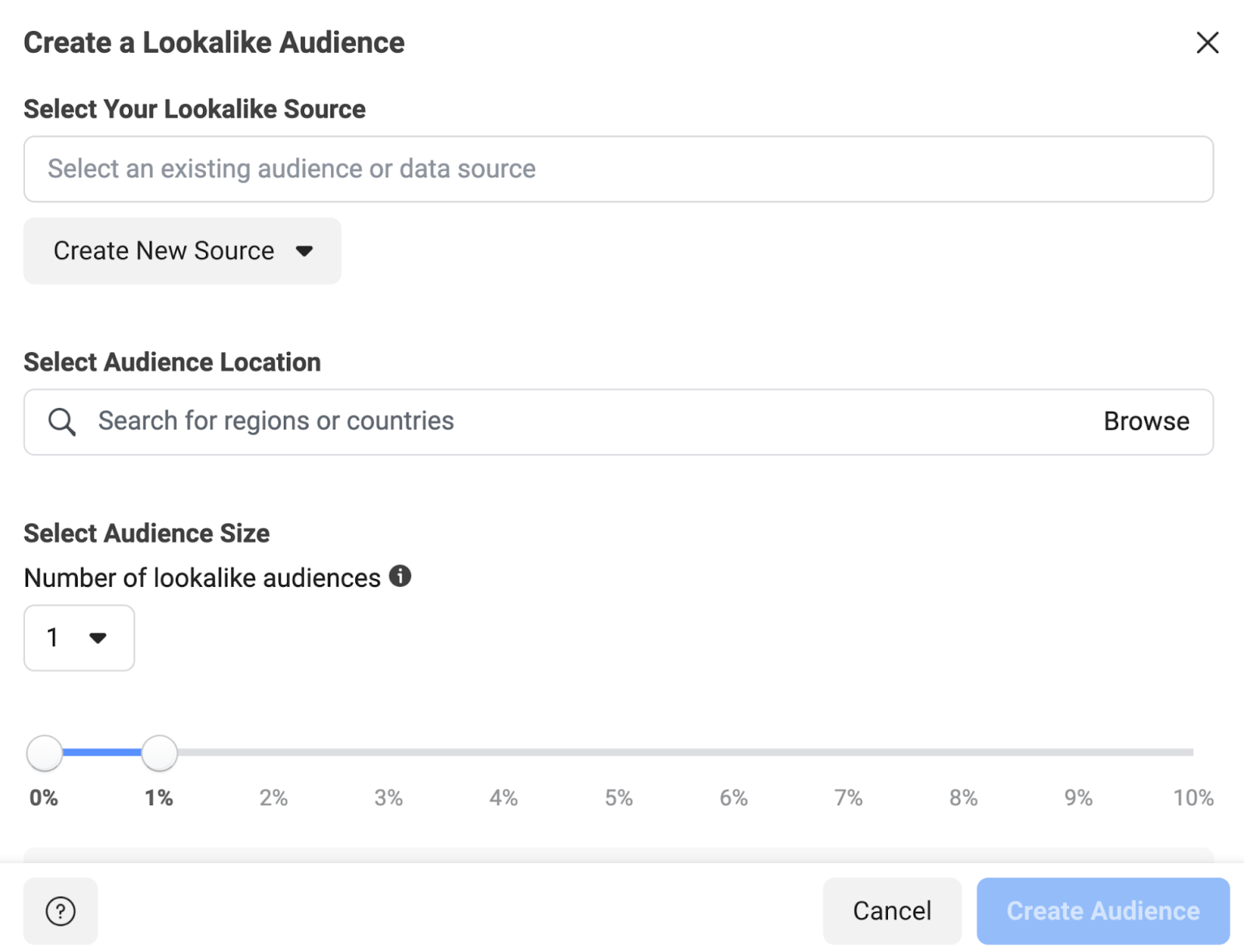Click the 10% label on the size scale
This screenshot has height=952, width=1244.
coord(1192,797)
